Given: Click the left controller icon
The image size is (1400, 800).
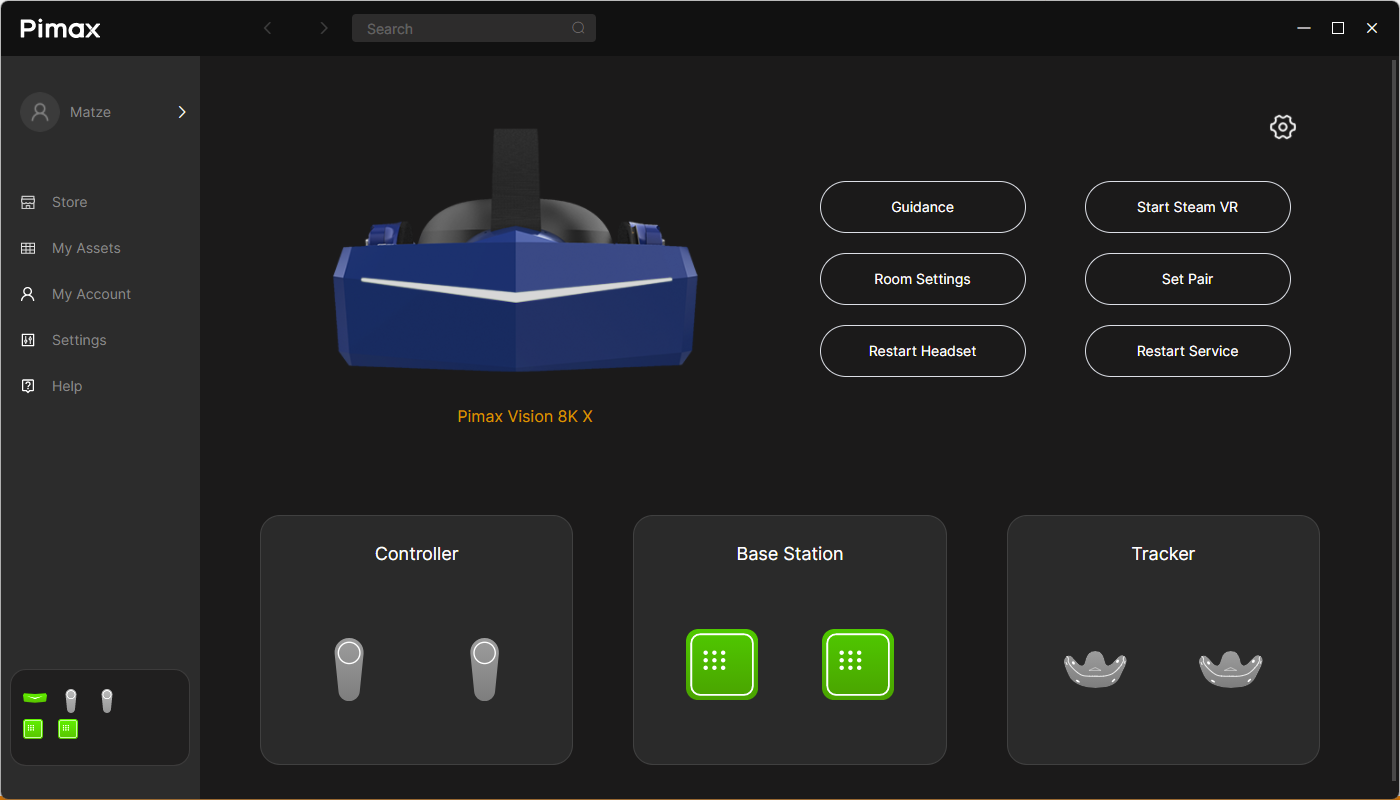Looking at the screenshot, I should (348, 668).
